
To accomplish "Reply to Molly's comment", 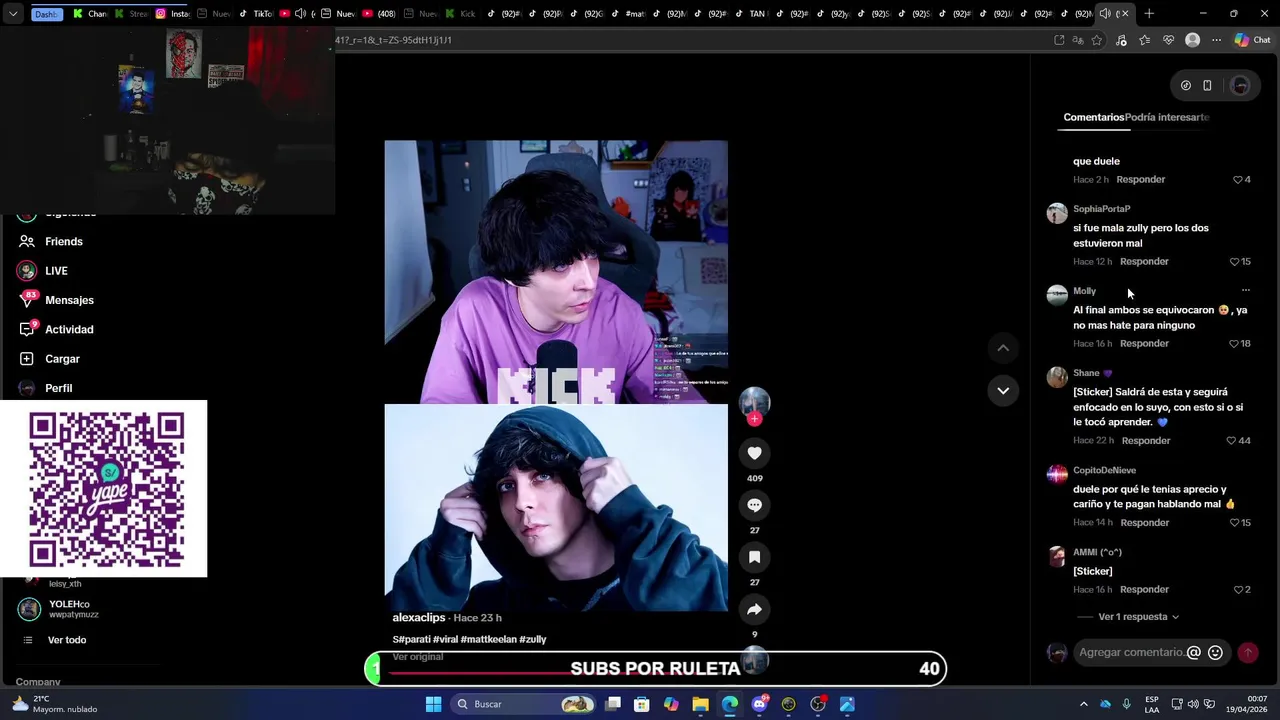I will [x=1144, y=343].
